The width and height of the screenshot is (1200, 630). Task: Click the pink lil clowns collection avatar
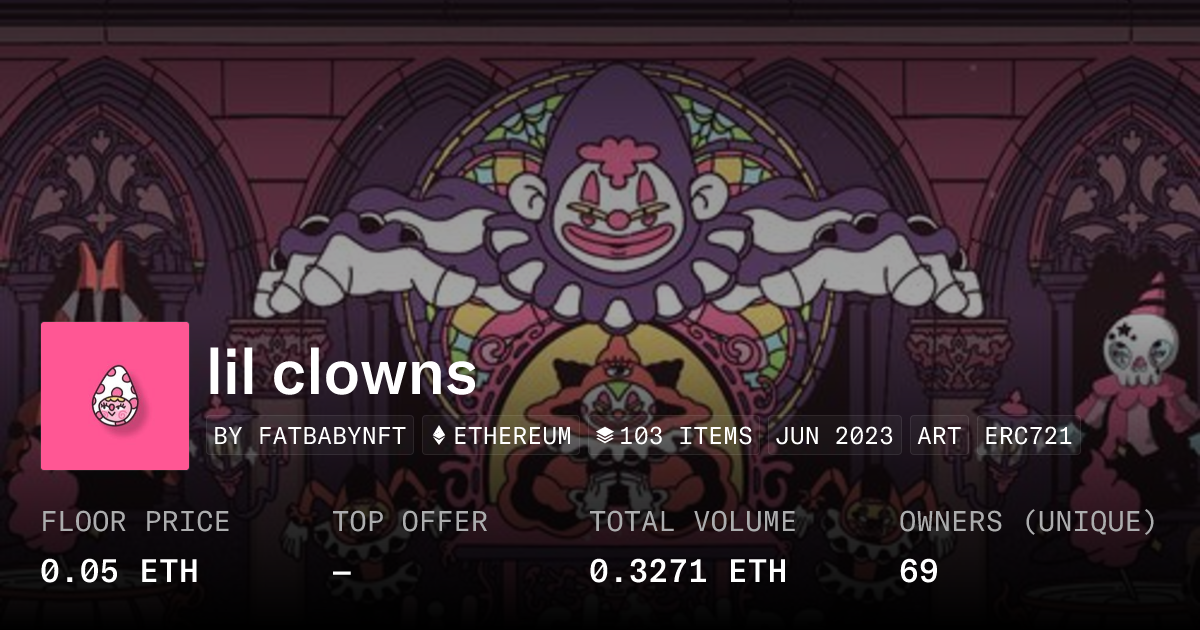(115, 396)
